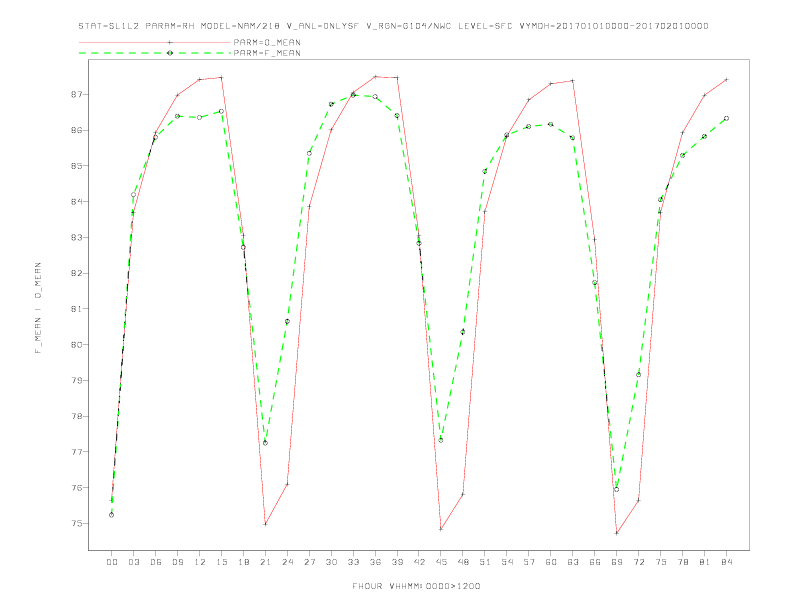The width and height of the screenshot is (792, 612).
Task: Click green F_MEAN circle marker at hour 84
Action: pos(726,119)
